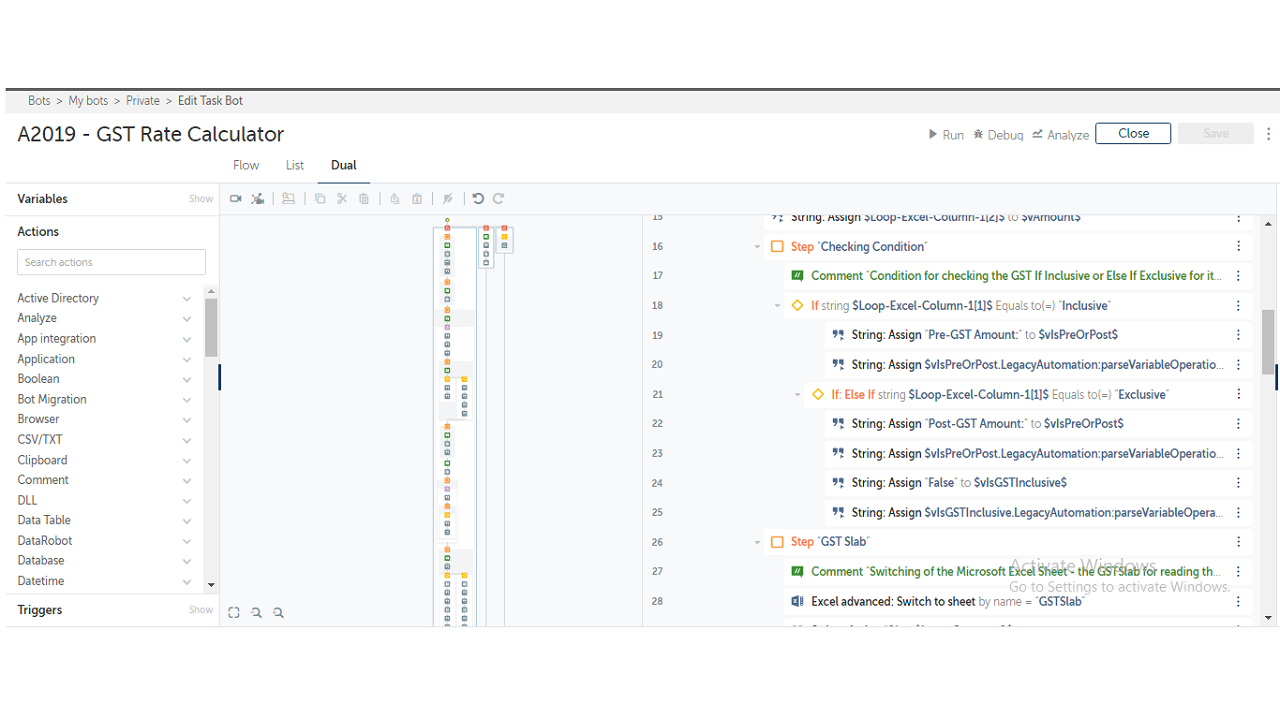Image resolution: width=1280 pixels, height=720 pixels.
Task: Click the scissors Cut icon
Action: point(342,199)
